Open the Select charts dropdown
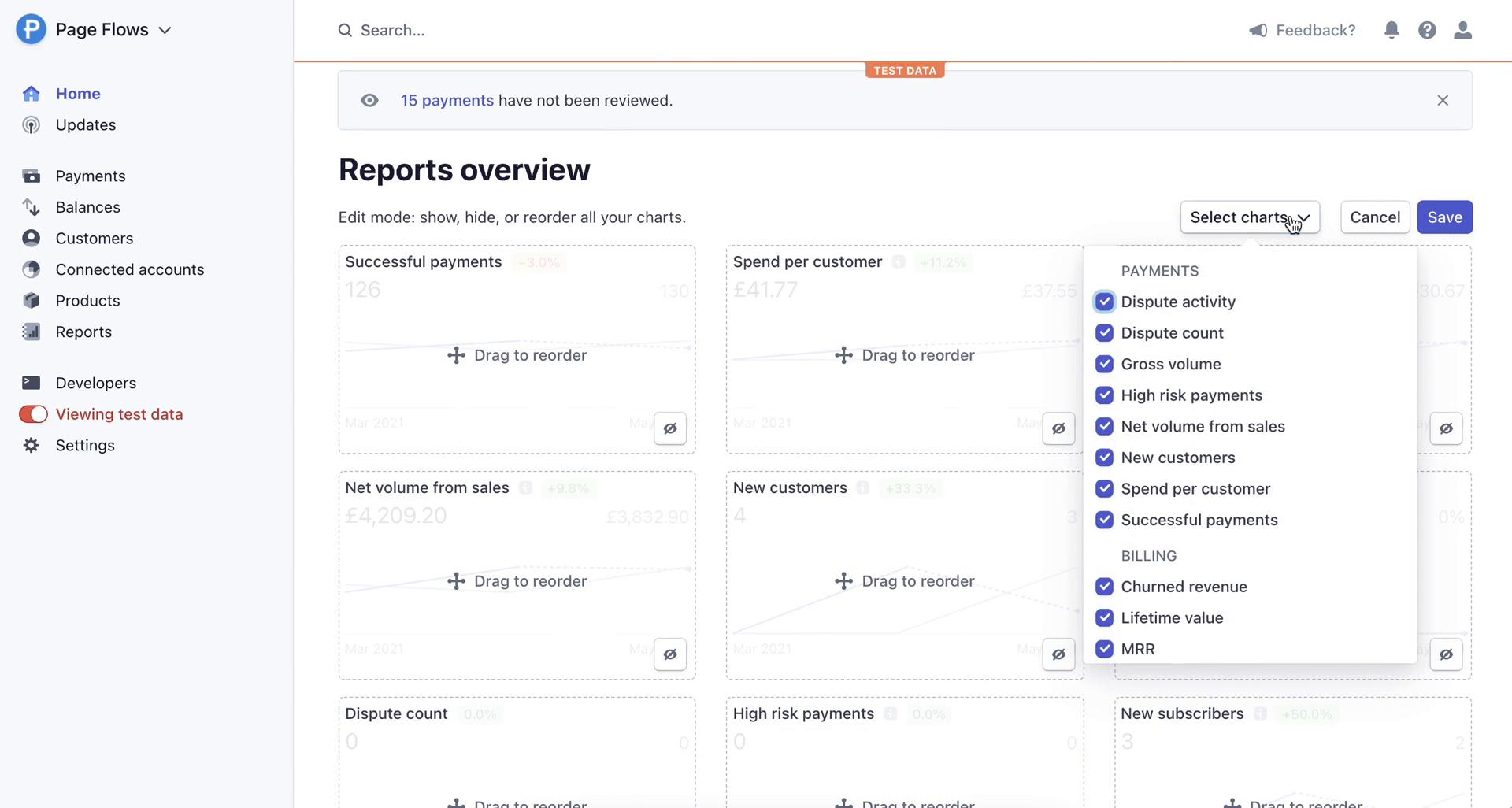1512x808 pixels. [x=1250, y=217]
